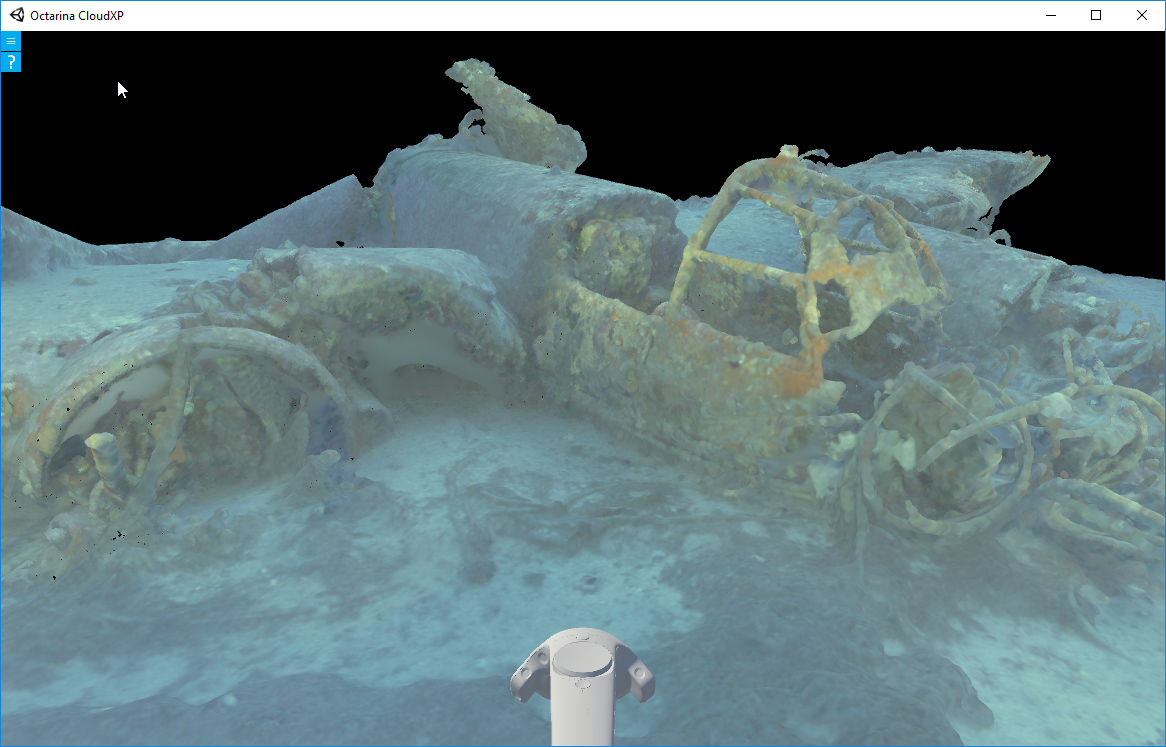Click the VR controller model
Screen dimensions: 1166x747
[582, 685]
